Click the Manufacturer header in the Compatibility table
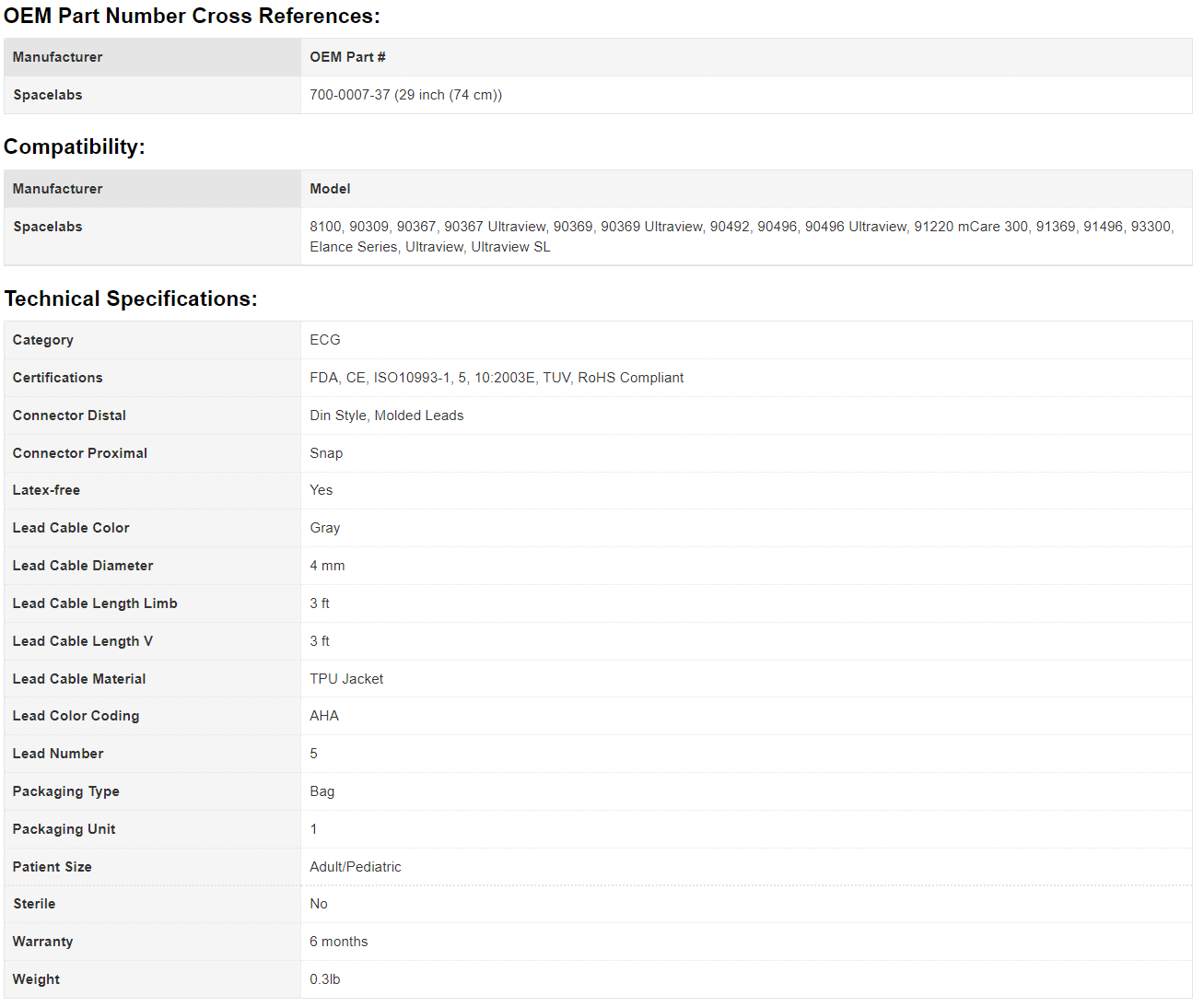The image size is (1204, 1007). tap(57, 189)
